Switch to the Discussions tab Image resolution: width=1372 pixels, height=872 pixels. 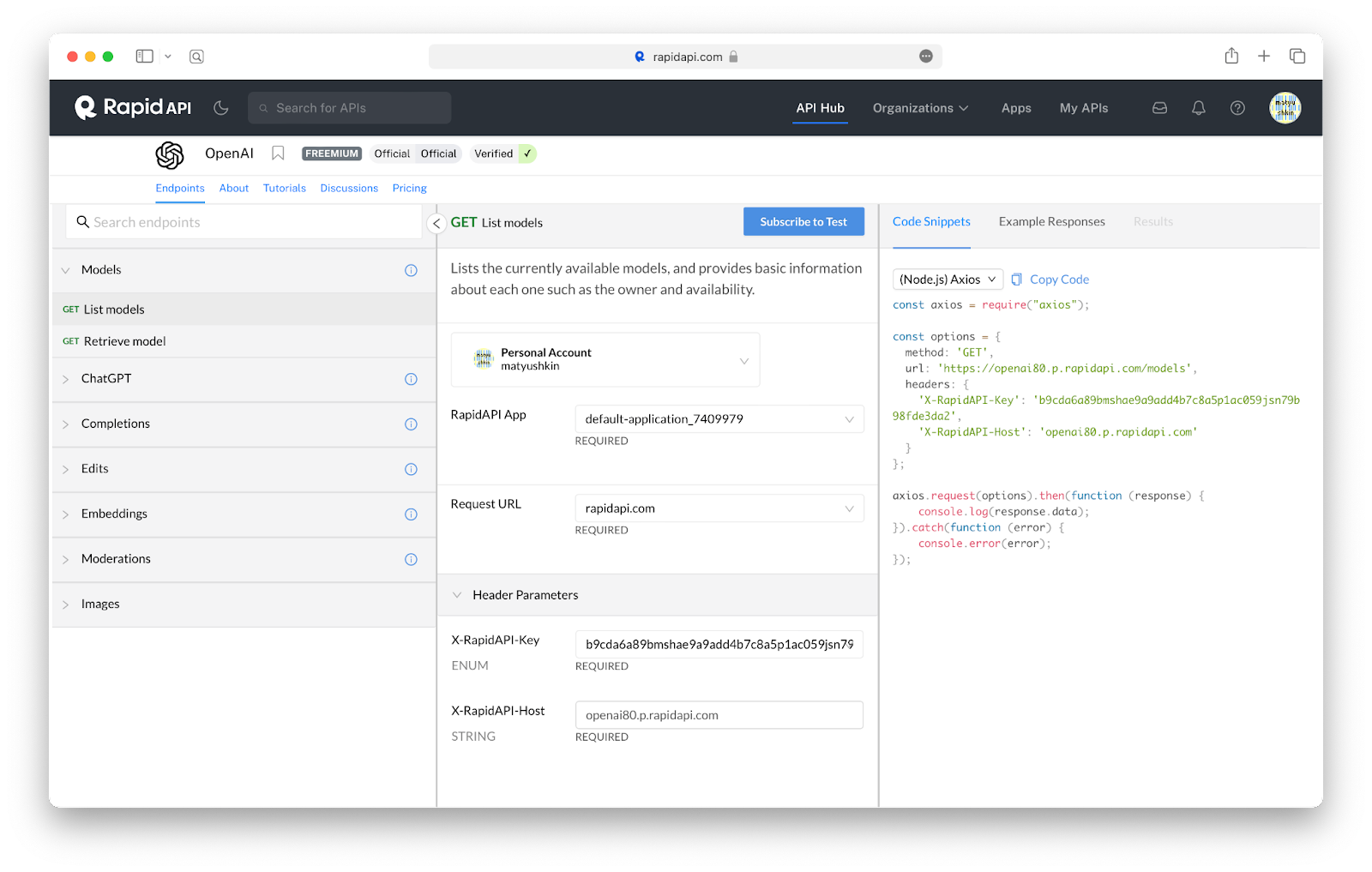[x=349, y=189]
